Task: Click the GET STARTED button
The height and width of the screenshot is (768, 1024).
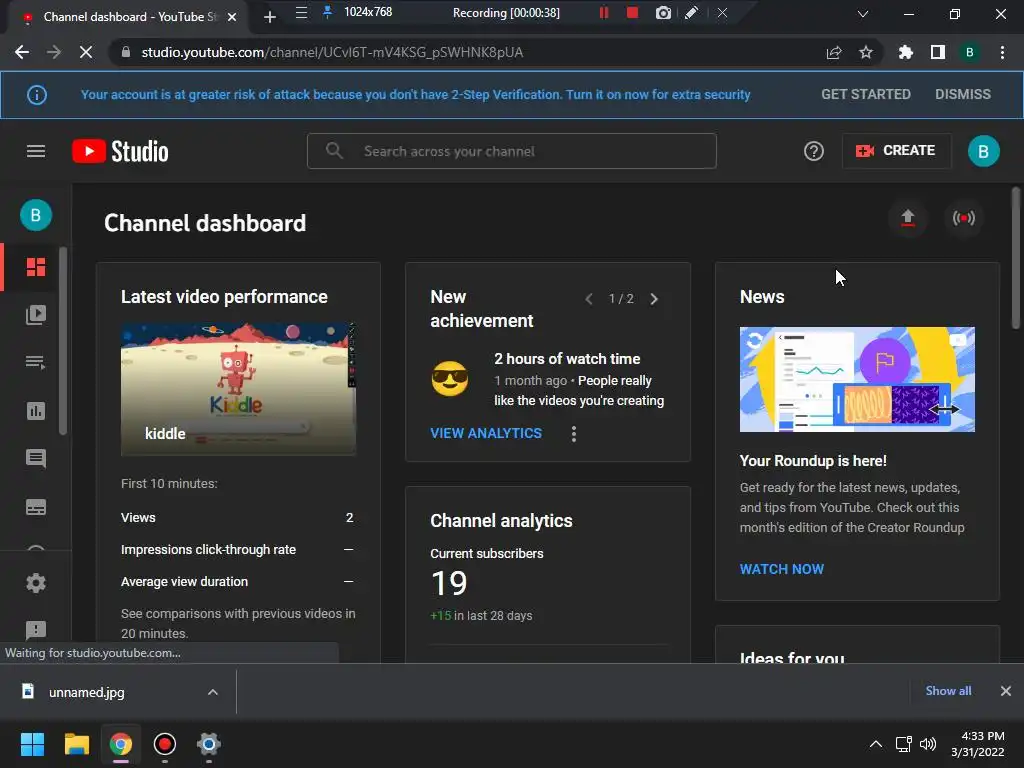Action: (866, 95)
